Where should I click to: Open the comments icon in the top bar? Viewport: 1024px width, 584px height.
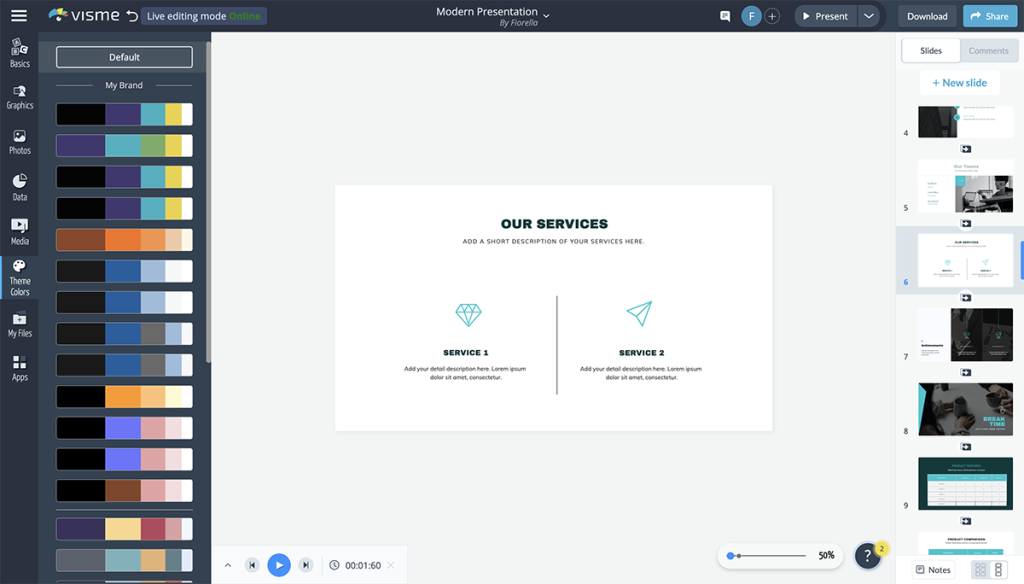[x=724, y=16]
